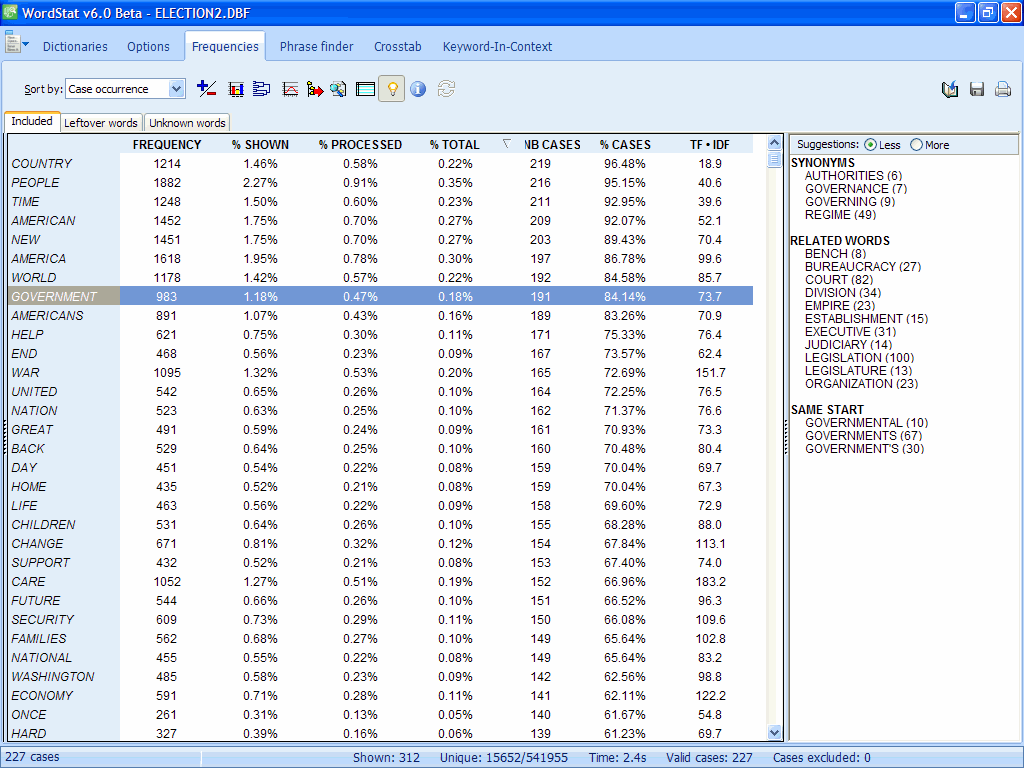
Task: Switch to the Phrase finder tab
Action: [x=316, y=46]
